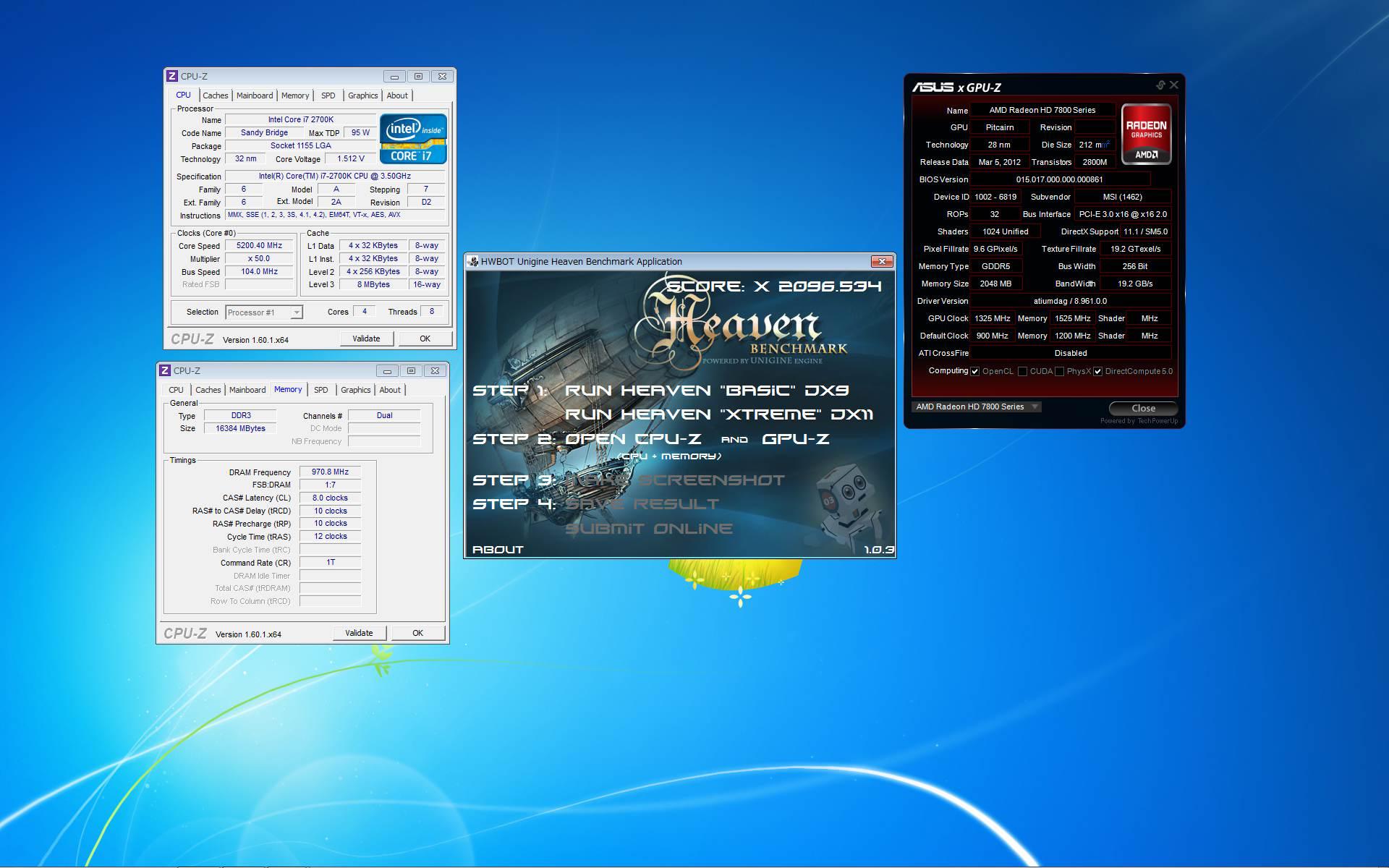The image size is (1389, 868).
Task: Switch to Memory tab in top CPU-Z window
Action: click(295, 95)
